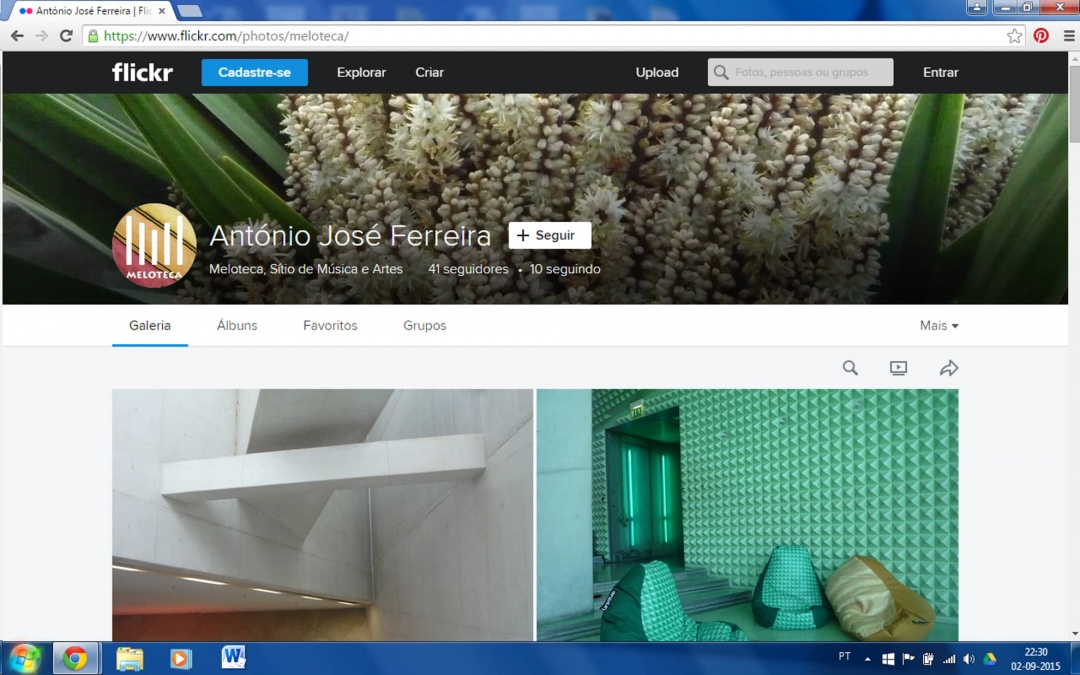Start the slideshow icon
This screenshot has height=675, width=1080.
pyautogui.click(x=898, y=368)
